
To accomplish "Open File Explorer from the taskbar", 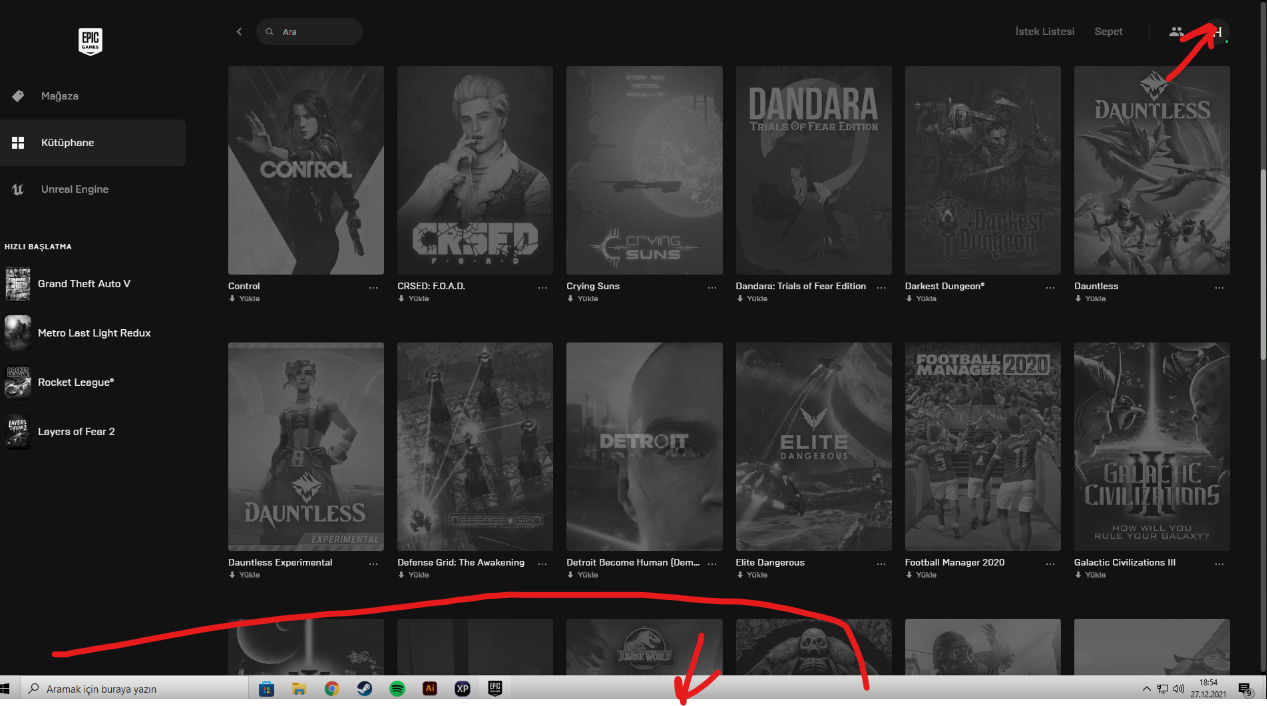I will point(298,688).
